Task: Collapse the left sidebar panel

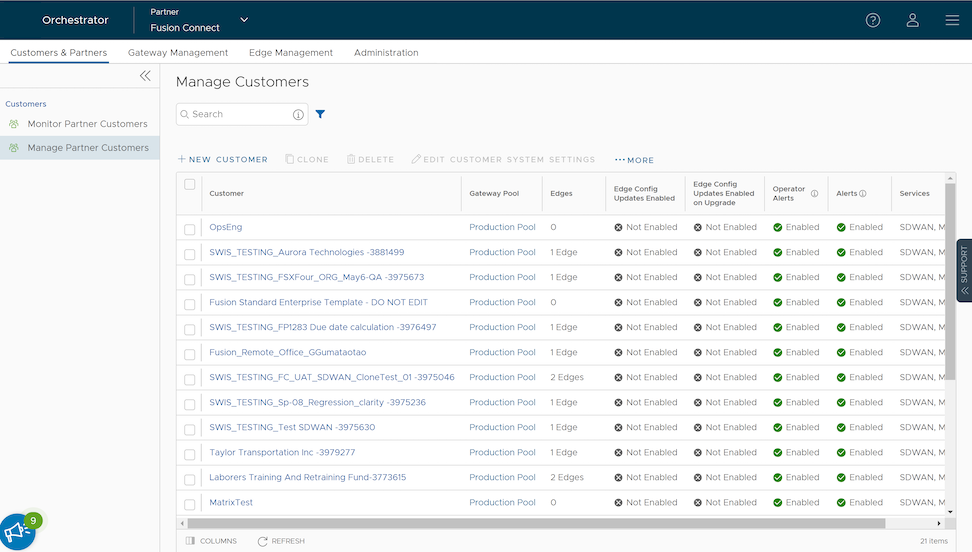Action: tap(145, 76)
